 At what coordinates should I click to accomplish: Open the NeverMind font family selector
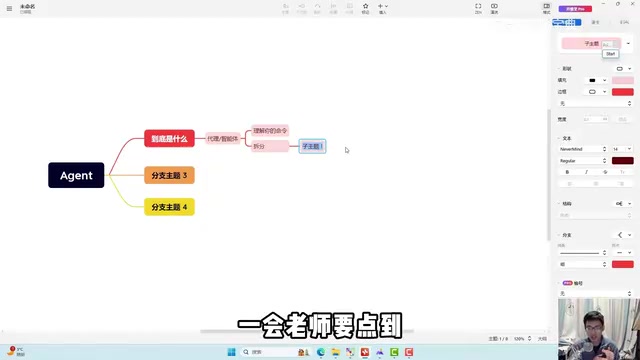pos(582,149)
